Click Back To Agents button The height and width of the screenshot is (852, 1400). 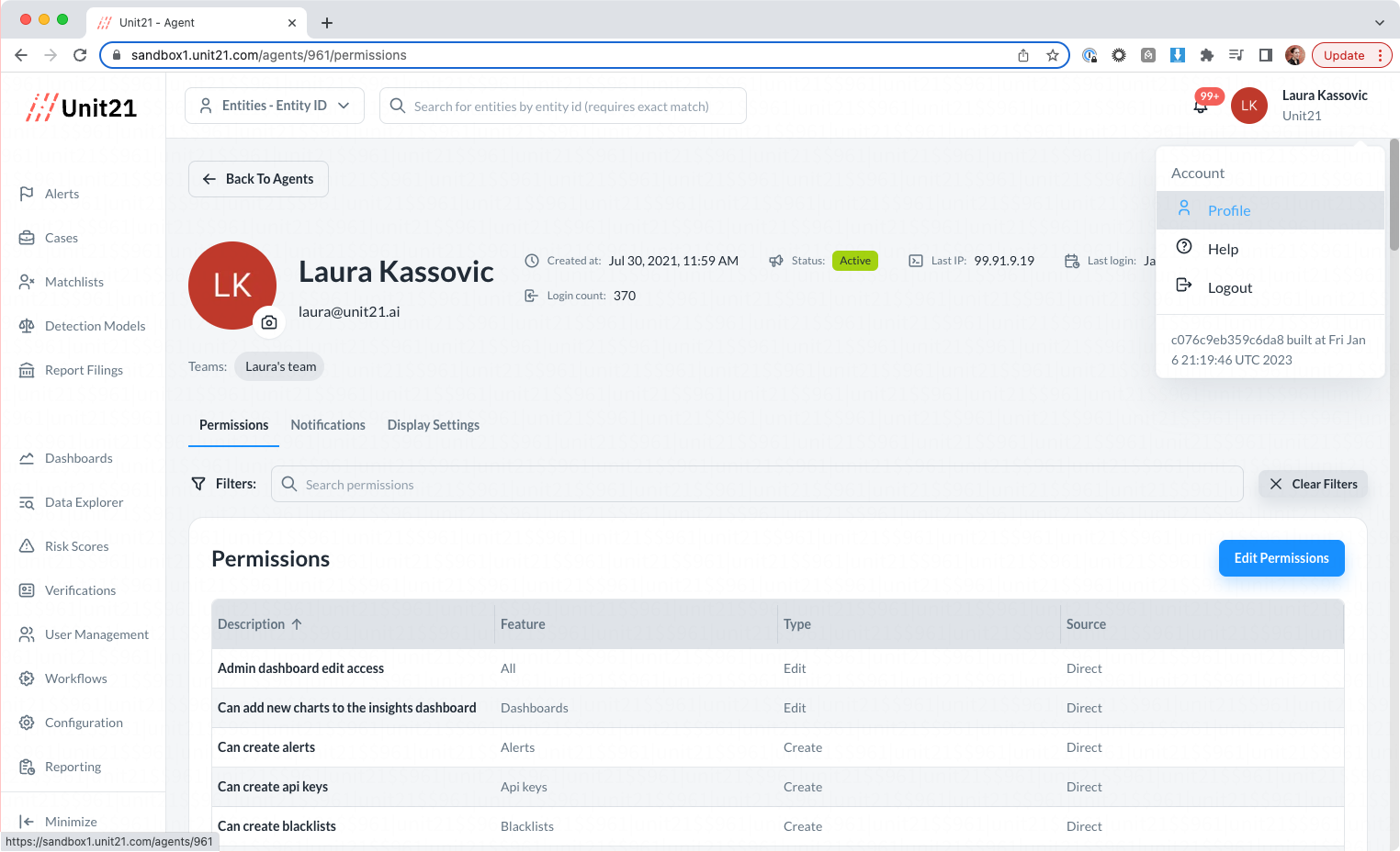258,179
